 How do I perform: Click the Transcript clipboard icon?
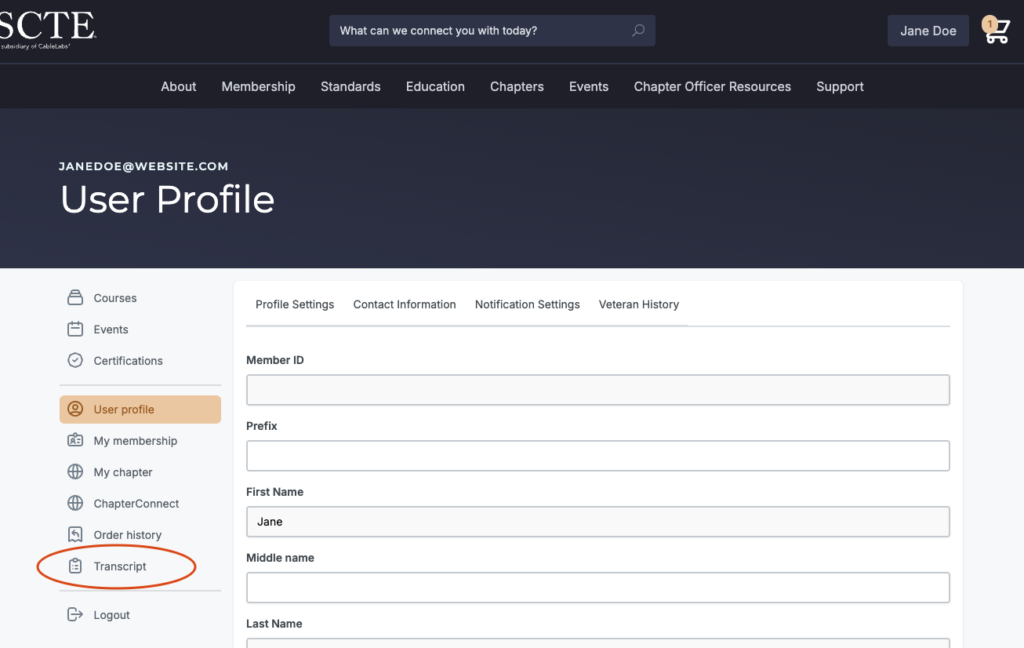click(x=75, y=566)
